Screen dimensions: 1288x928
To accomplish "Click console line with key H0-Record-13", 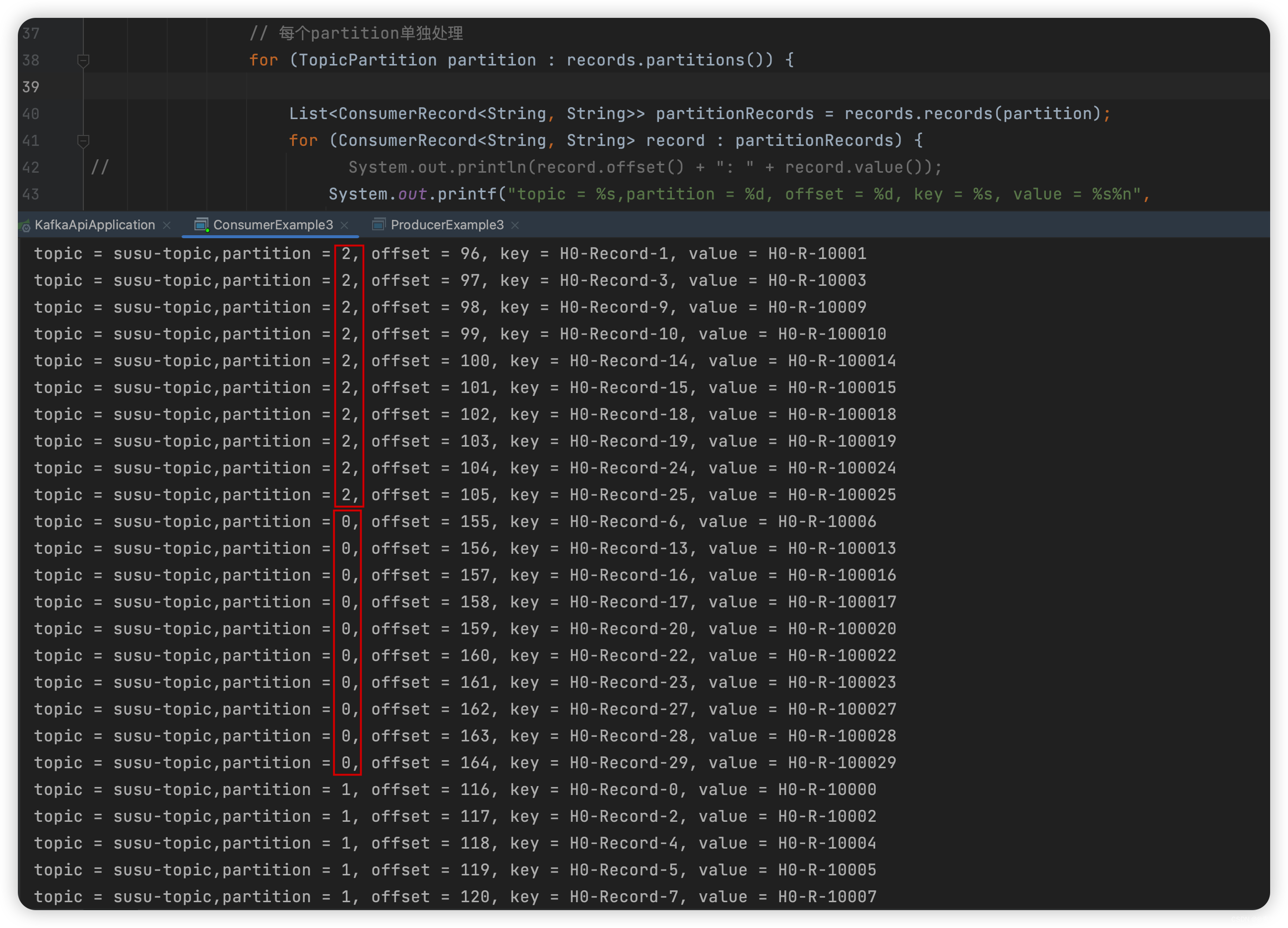I will 465,548.
